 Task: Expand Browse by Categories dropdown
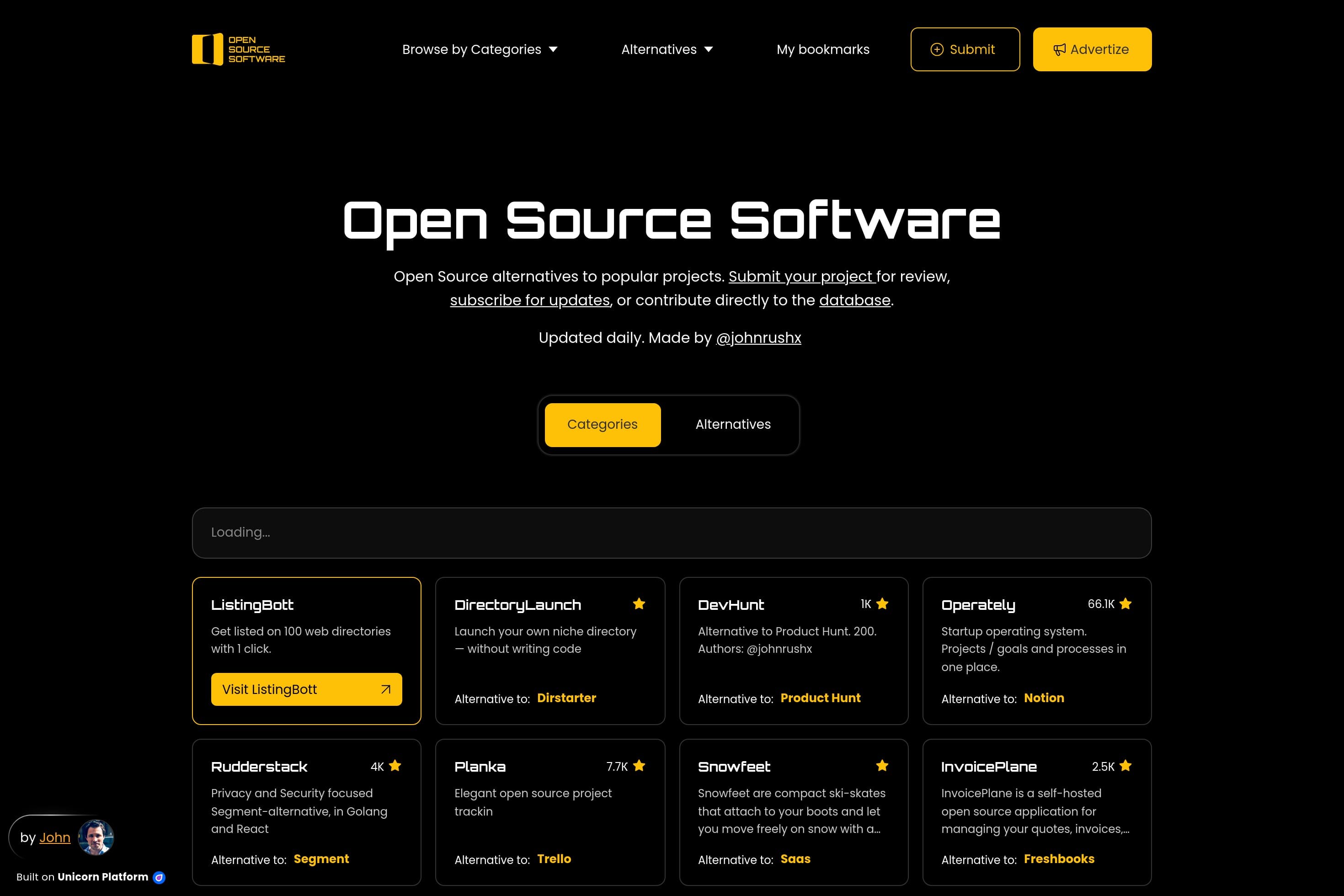480,50
